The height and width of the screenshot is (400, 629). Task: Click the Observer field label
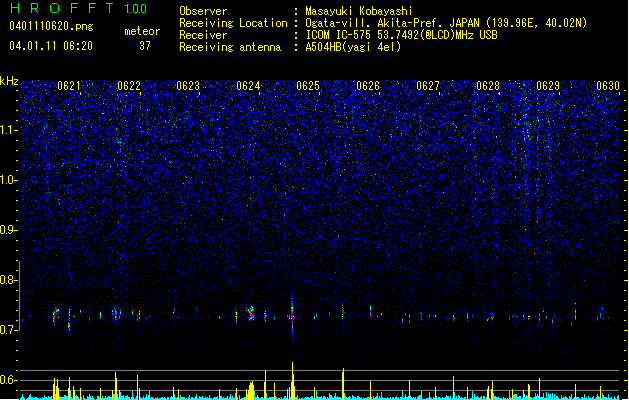(x=203, y=11)
